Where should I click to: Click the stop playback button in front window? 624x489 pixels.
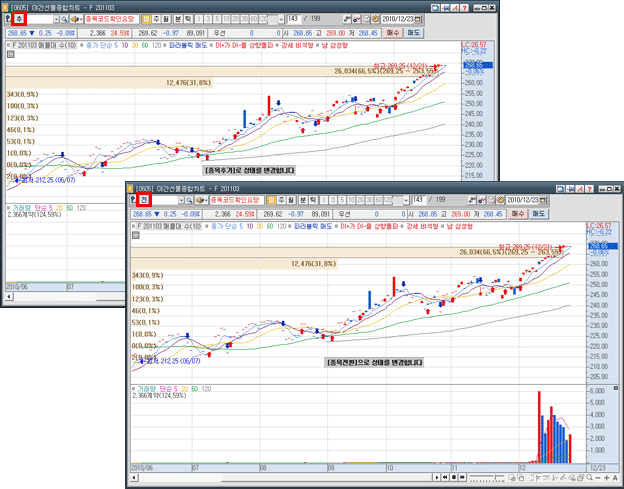point(454,477)
